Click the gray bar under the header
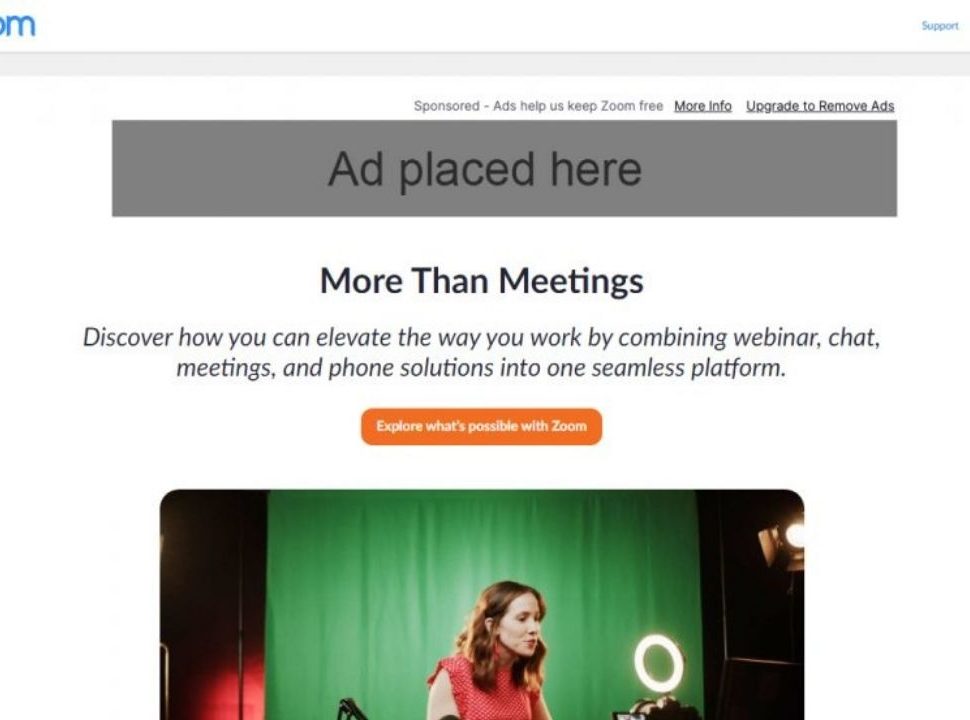Screen dimensions: 970x720 [x=485, y=64]
